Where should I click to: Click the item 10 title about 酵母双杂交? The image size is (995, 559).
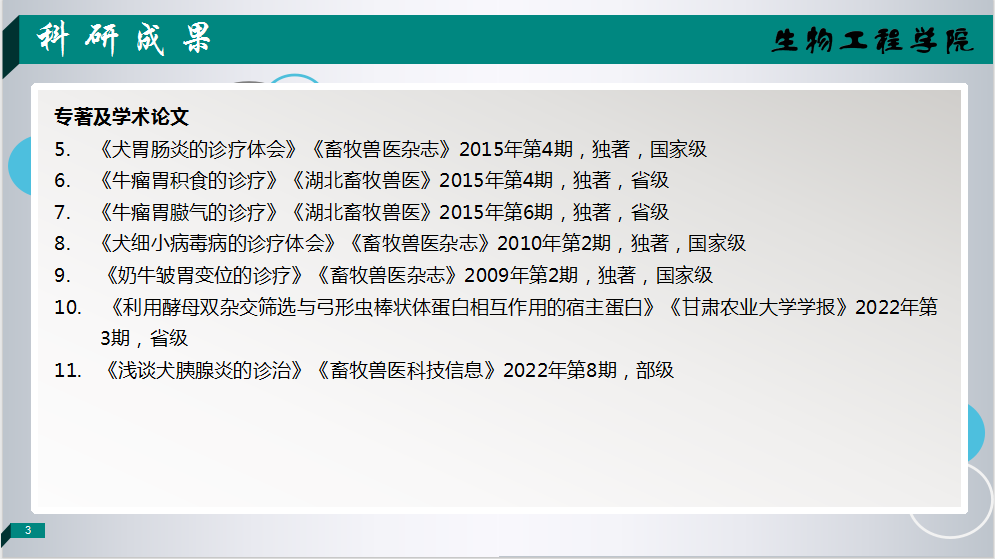pos(386,307)
